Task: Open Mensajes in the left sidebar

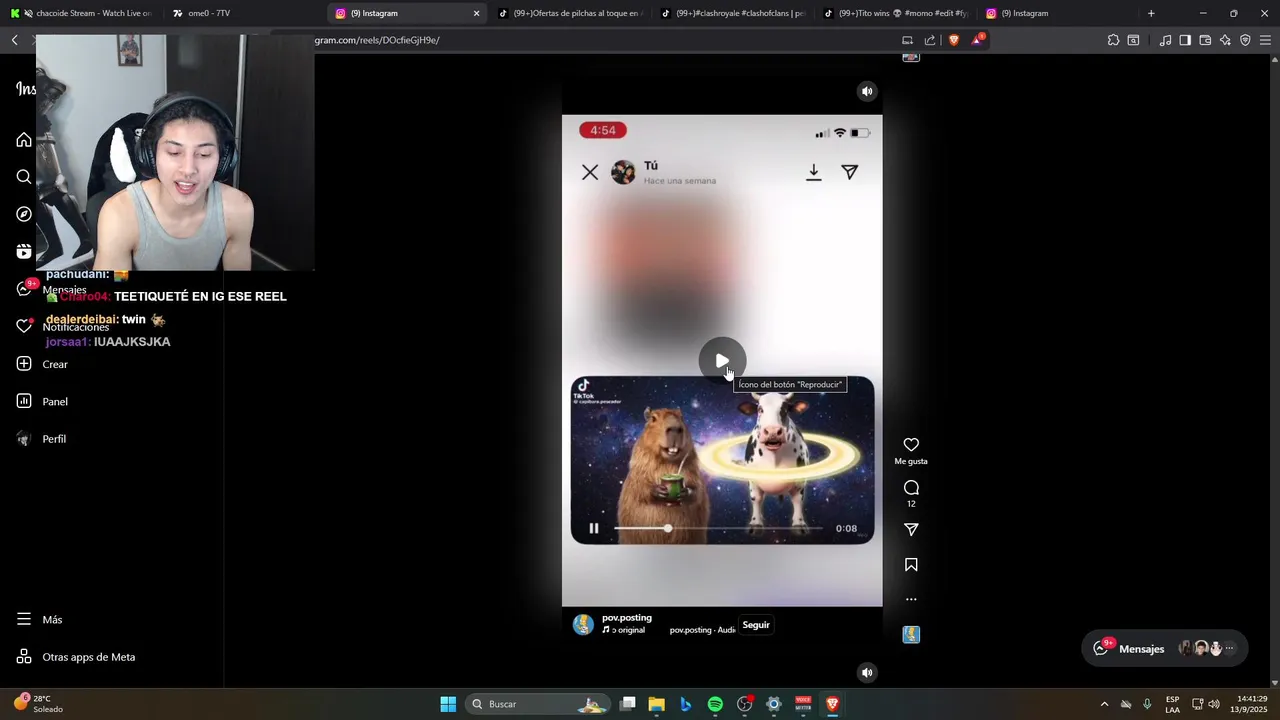Action: point(51,289)
